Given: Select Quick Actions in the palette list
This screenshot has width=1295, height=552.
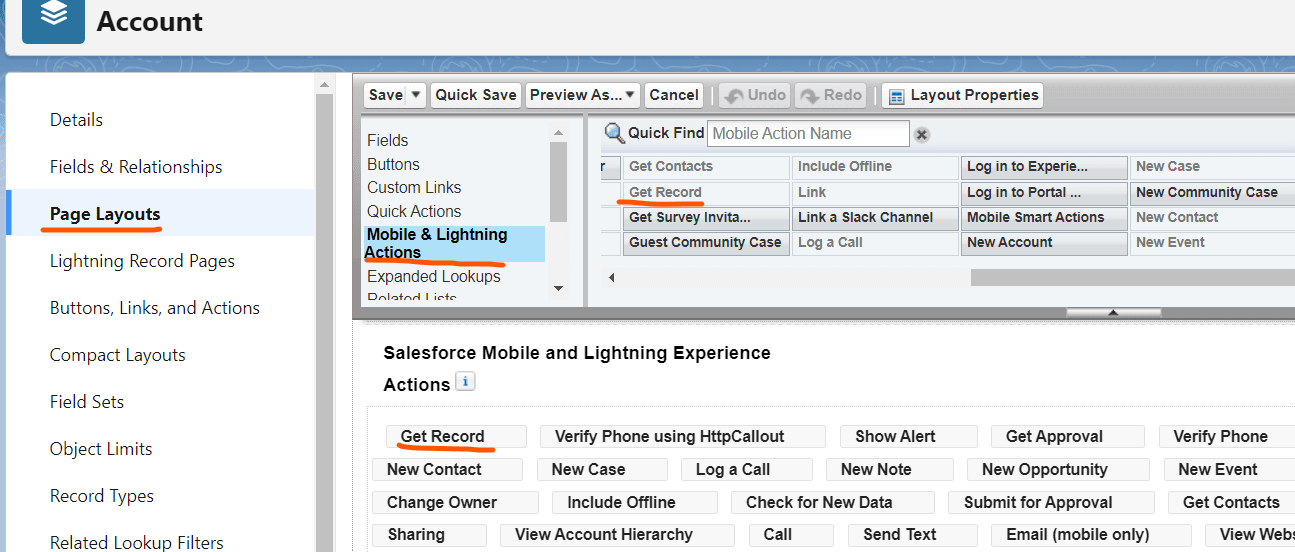Looking at the screenshot, I should click(414, 211).
